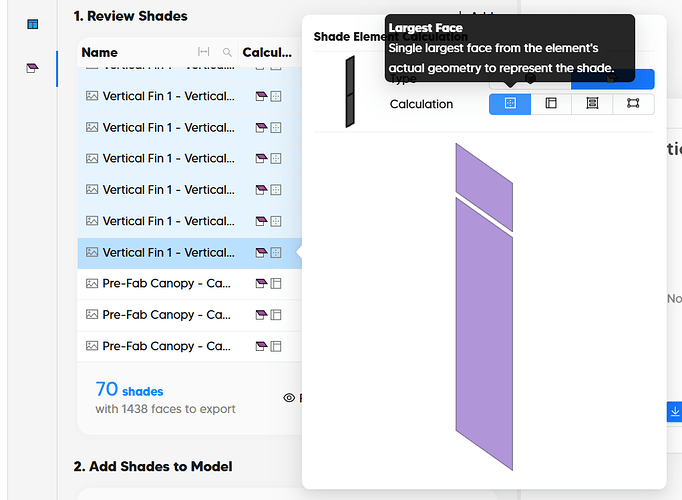This screenshot has width=682, height=500.
Task: Click the blue download button at right edge
Action: pos(675,411)
